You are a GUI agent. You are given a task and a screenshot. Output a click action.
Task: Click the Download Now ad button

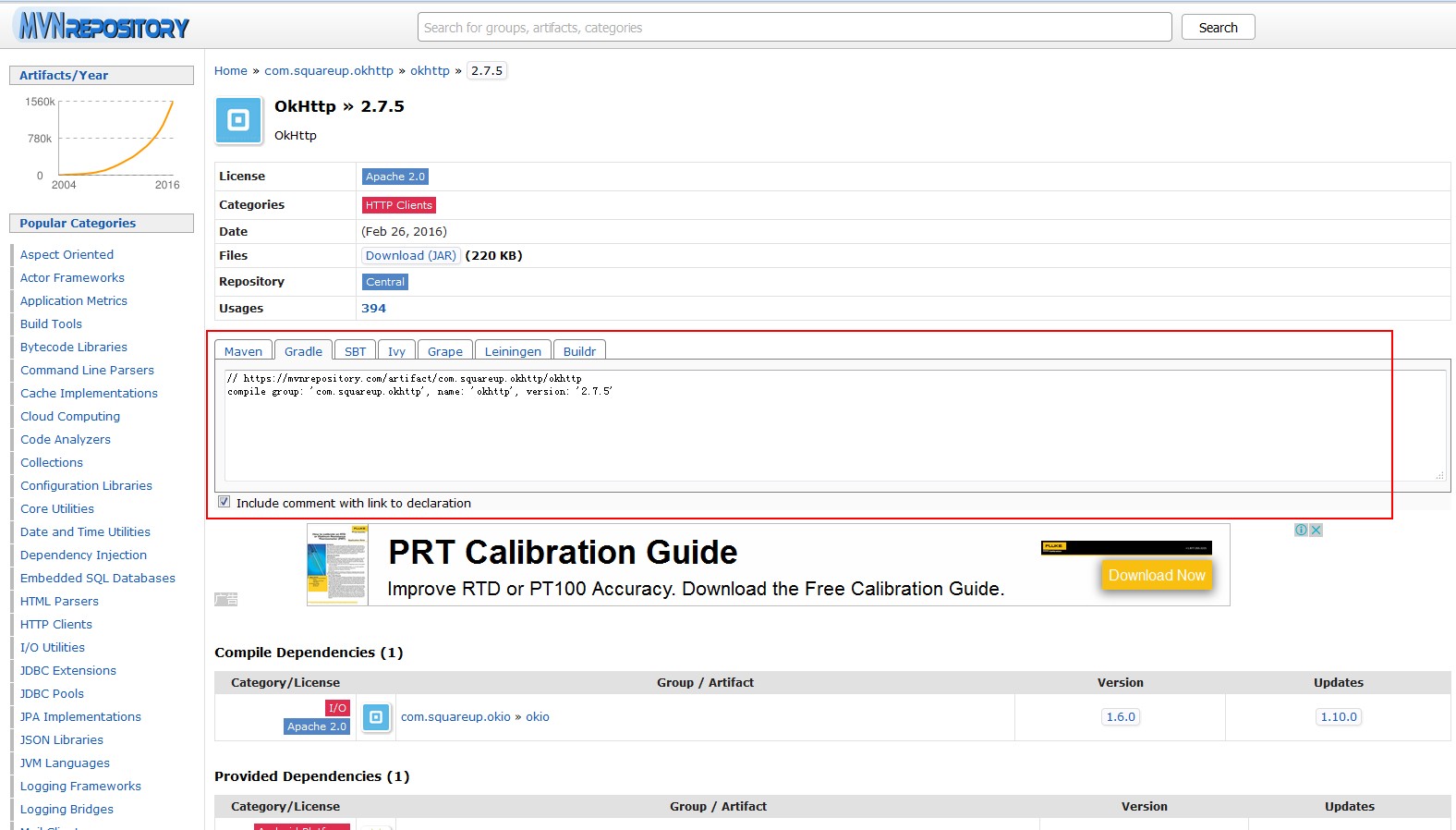coord(1157,575)
